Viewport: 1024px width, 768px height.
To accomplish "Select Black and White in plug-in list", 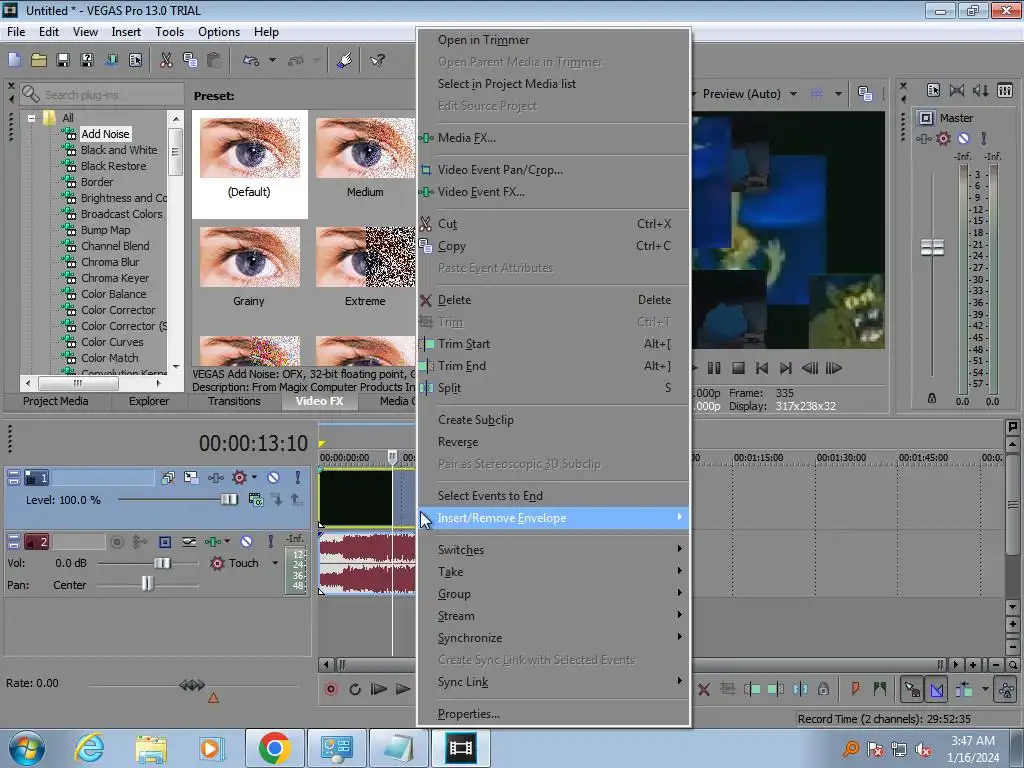I will (x=118, y=150).
